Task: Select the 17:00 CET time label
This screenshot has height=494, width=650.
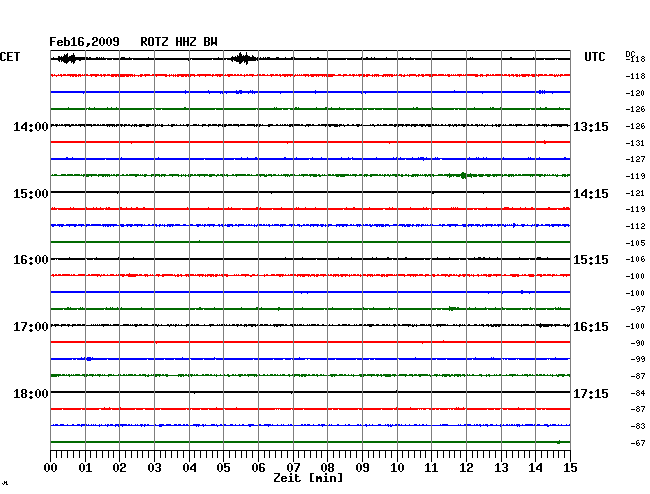Action: coord(31,327)
